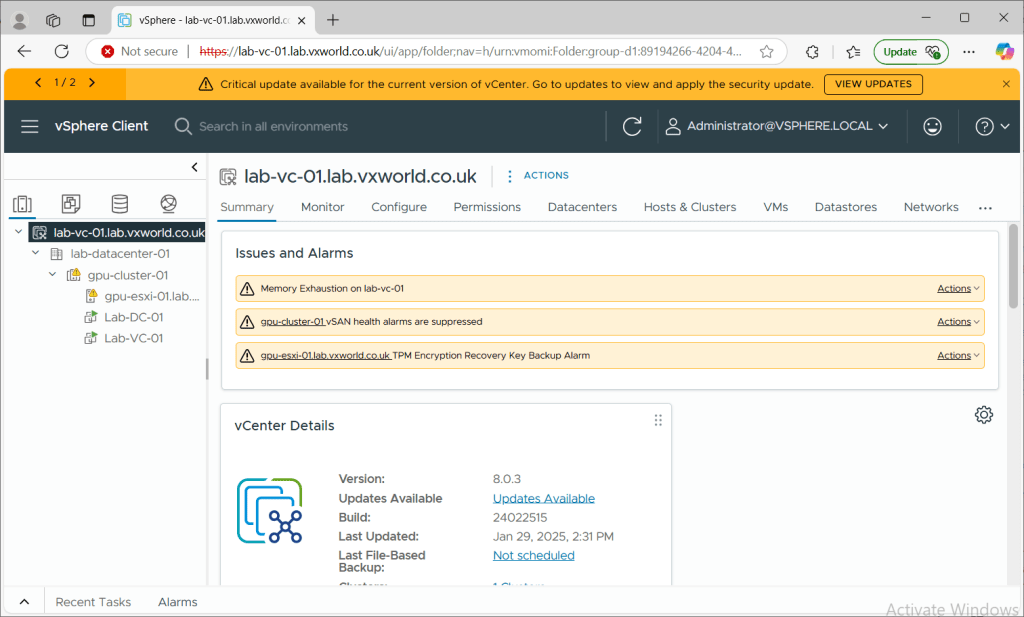Click the VIEW UPDATES button

tap(873, 84)
